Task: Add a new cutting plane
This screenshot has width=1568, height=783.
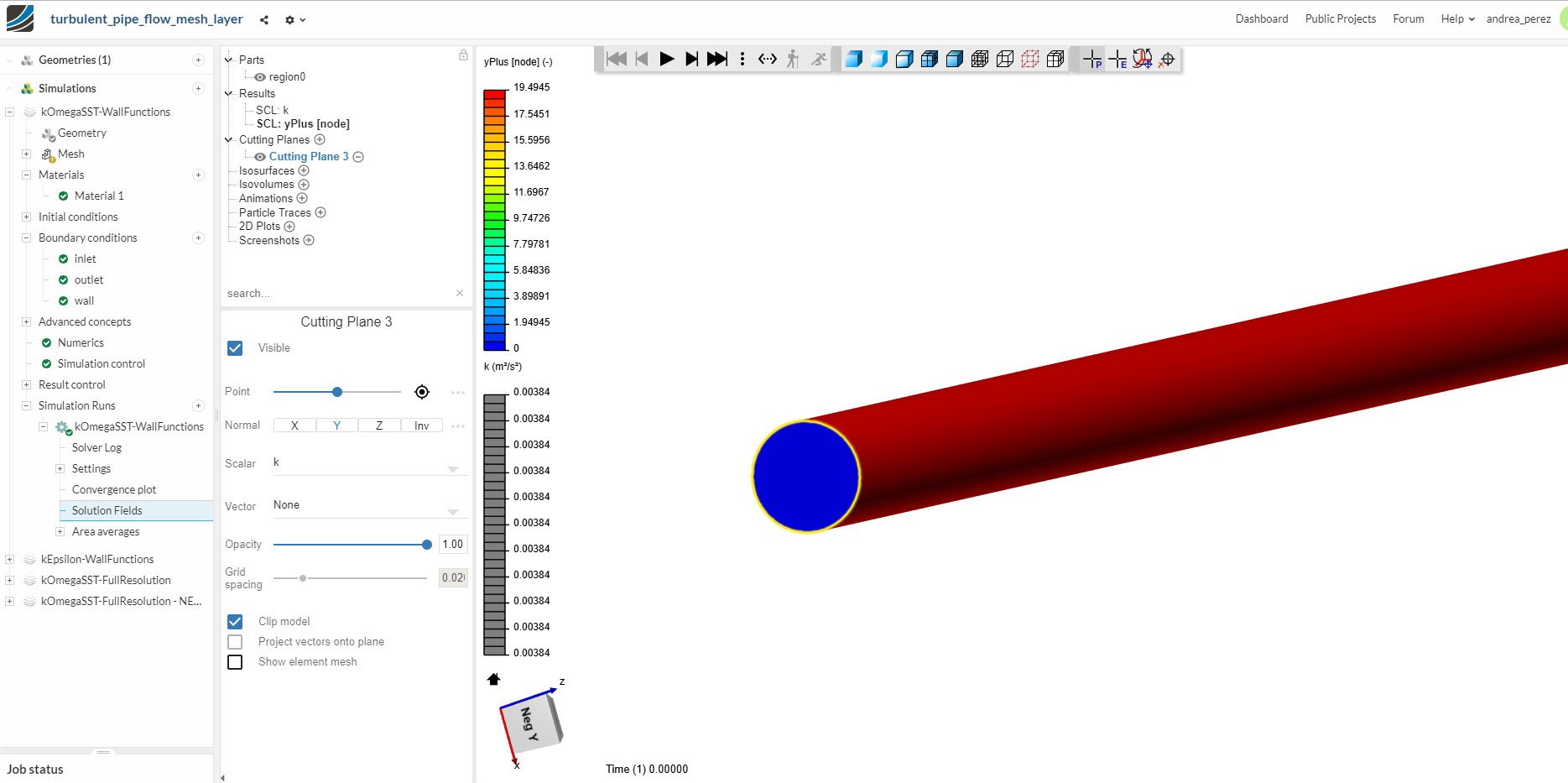Action: [x=320, y=139]
